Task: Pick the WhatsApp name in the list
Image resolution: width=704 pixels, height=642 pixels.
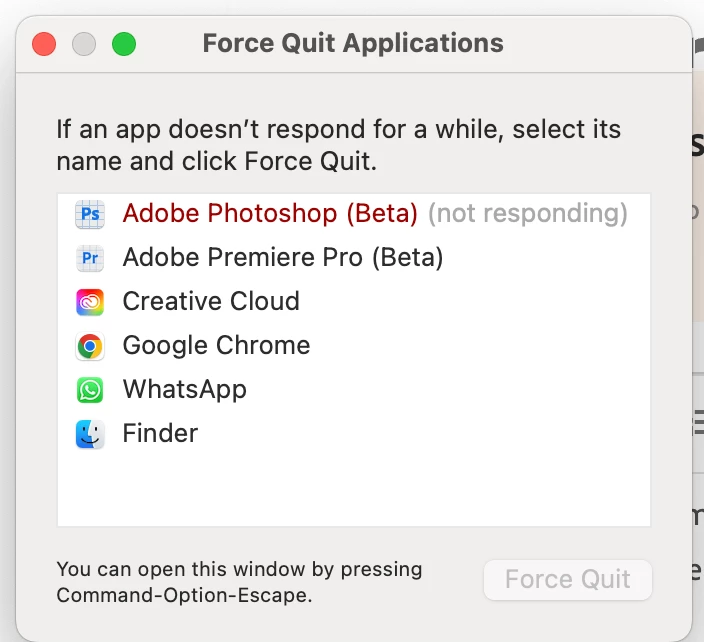Action: click(185, 389)
